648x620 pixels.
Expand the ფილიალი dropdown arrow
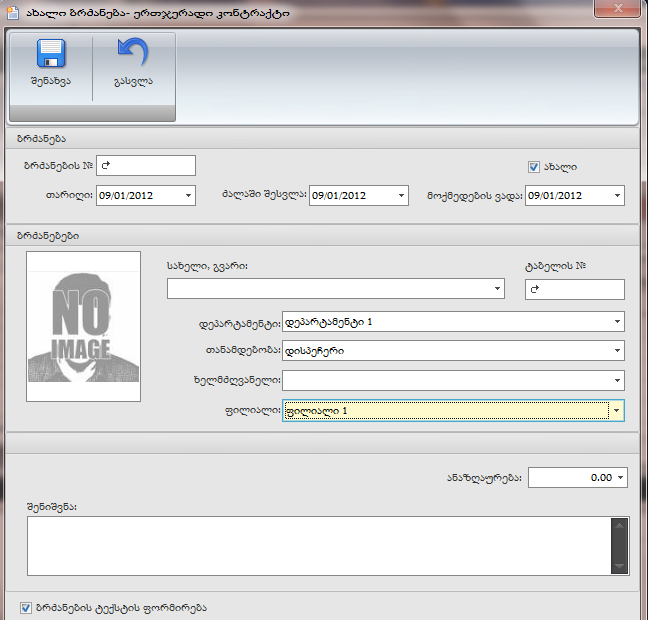pyautogui.click(x=617, y=410)
